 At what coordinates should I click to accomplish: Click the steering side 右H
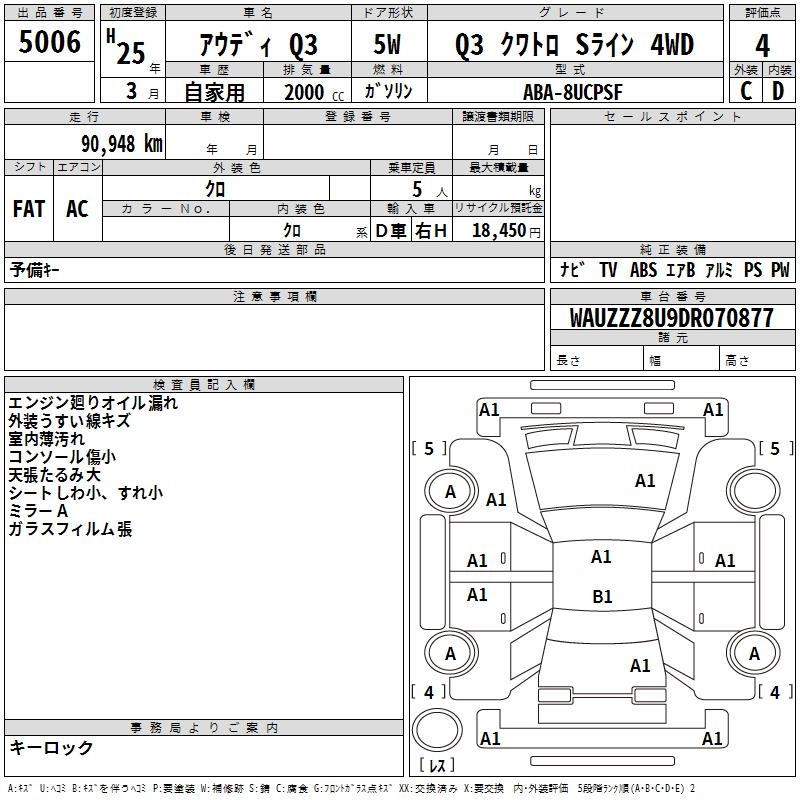coord(431,231)
